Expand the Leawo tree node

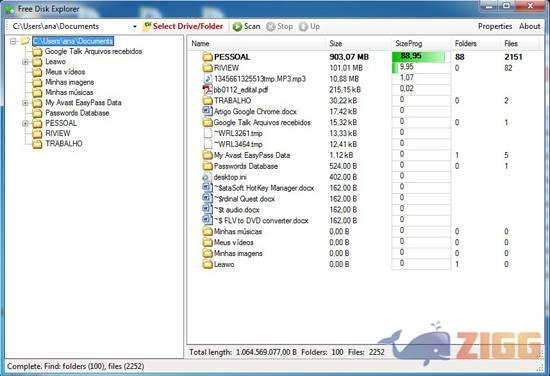click(x=25, y=62)
